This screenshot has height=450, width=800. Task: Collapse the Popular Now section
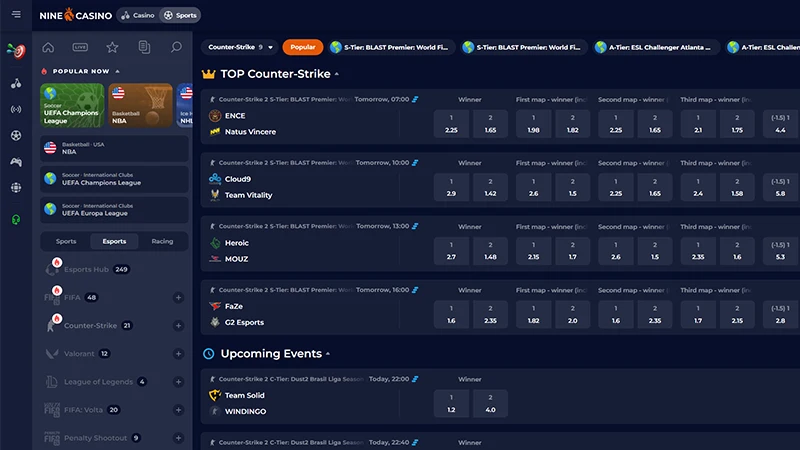tap(118, 71)
